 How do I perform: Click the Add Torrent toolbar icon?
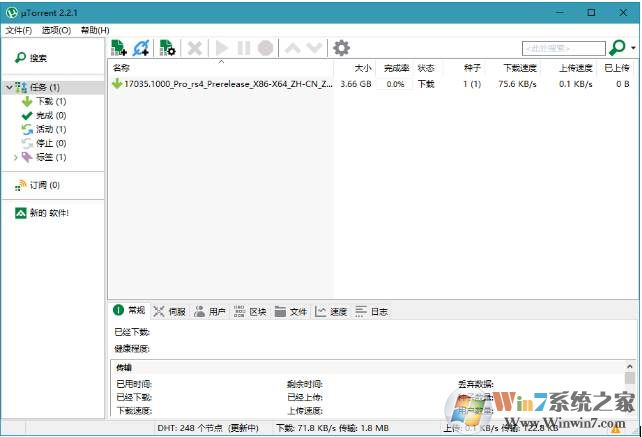(119, 48)
